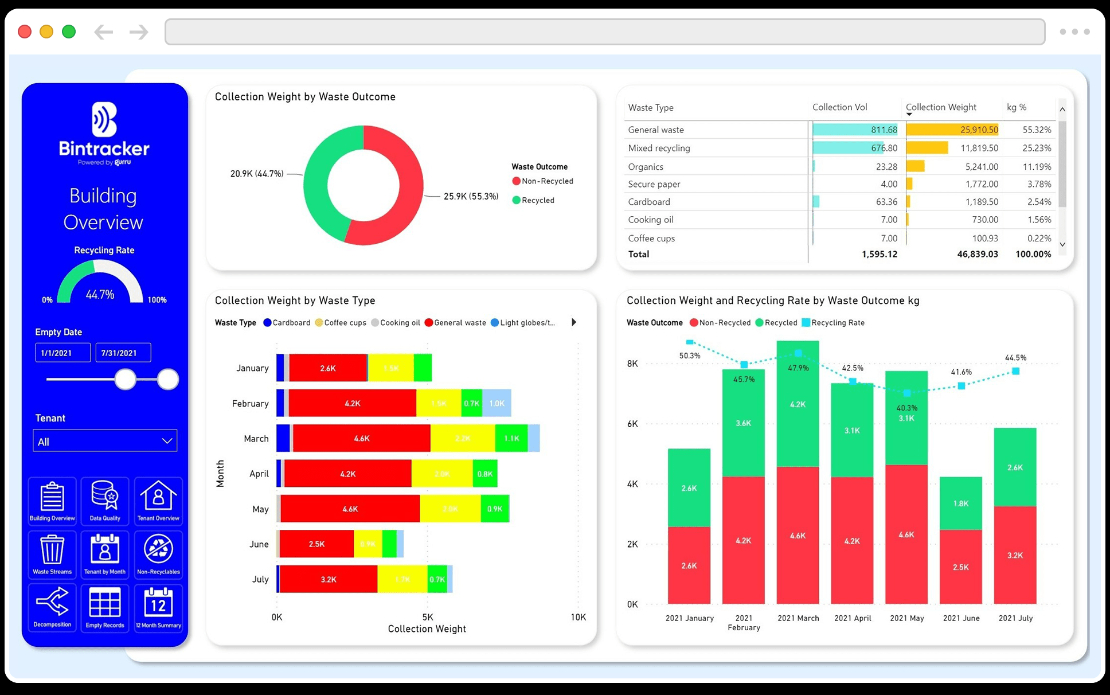Screen dimensions: 1110x695
Task: Select the Coffee cups table row
Action: coord(840,238)
